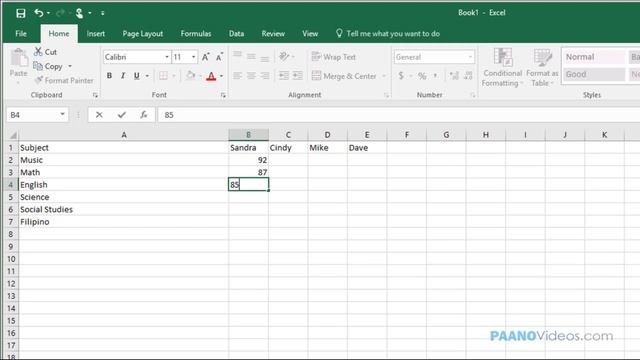Click the Undo arrow icon

coord(39,13)
